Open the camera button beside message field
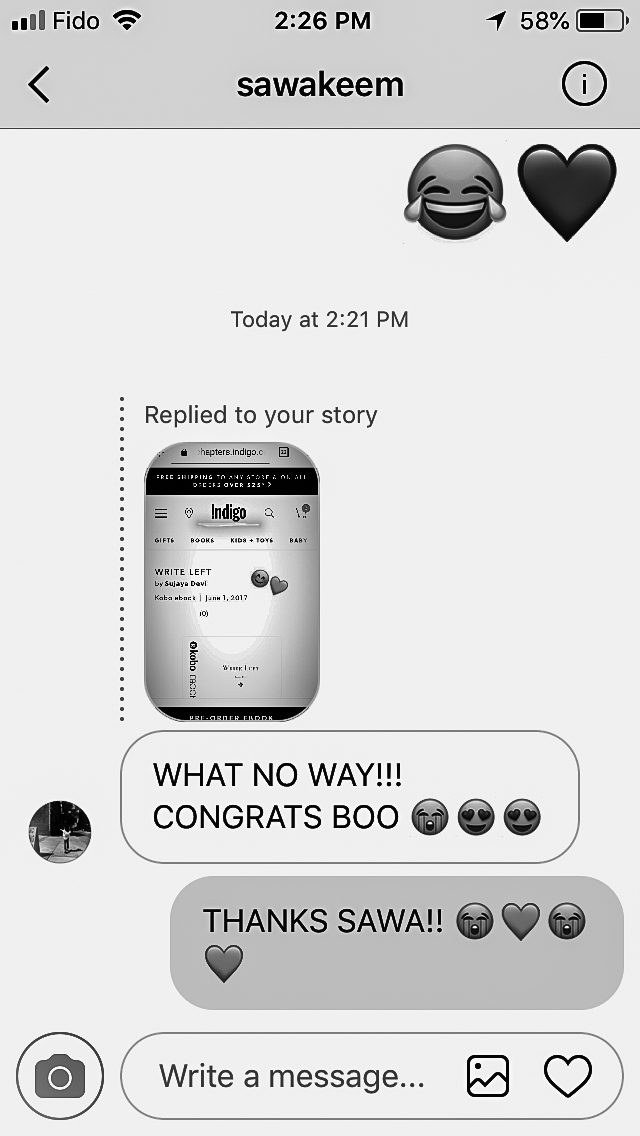640x1136 pixels. pyautogui.click(x=60, y=1076)
